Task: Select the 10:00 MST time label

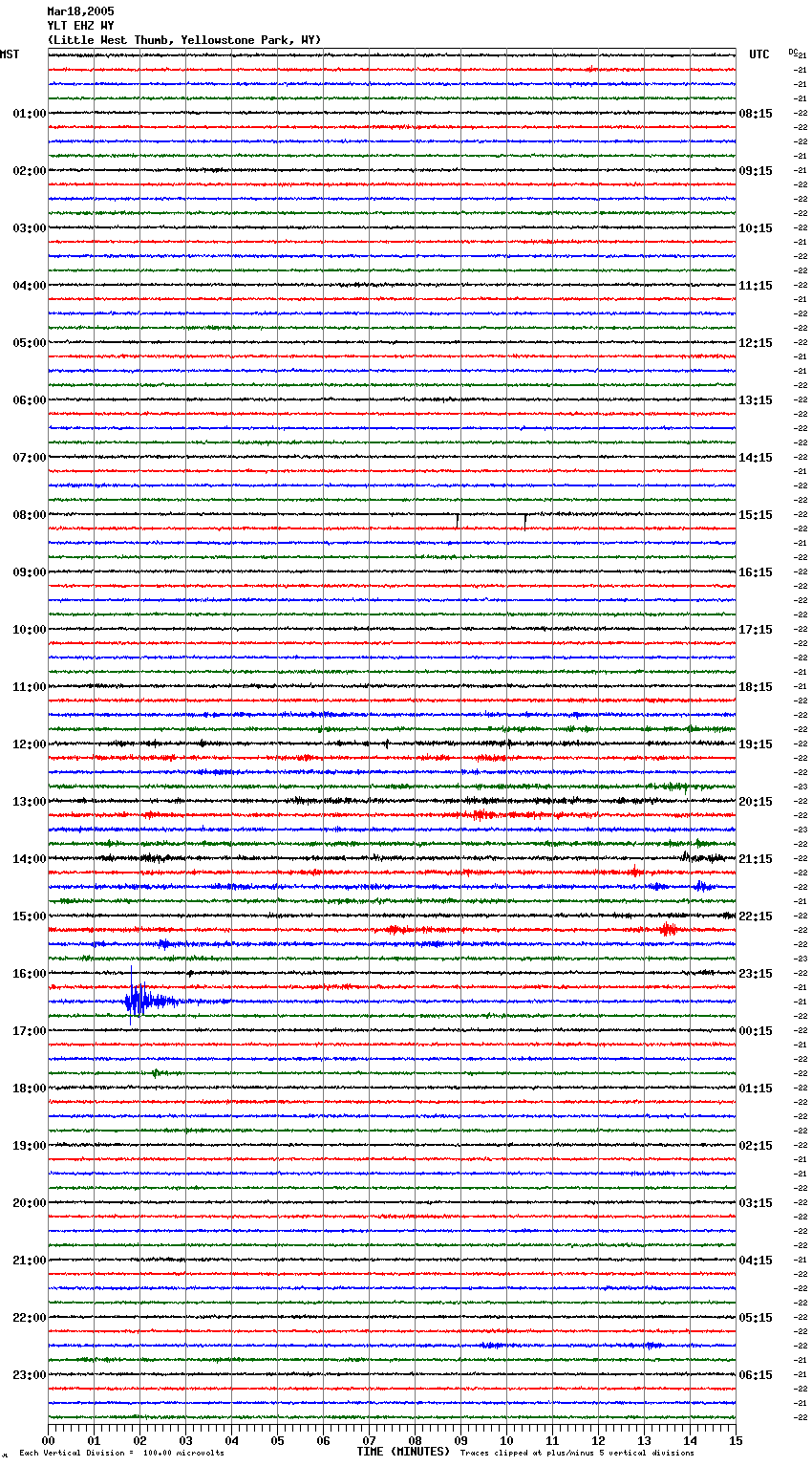Action: (30, 630)
